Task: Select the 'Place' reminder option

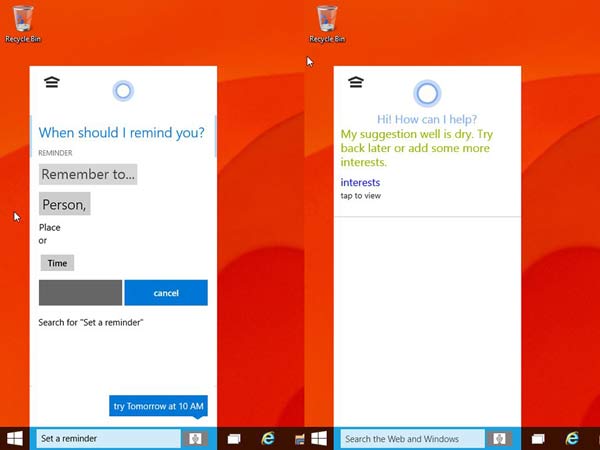Action: point(50,228)
